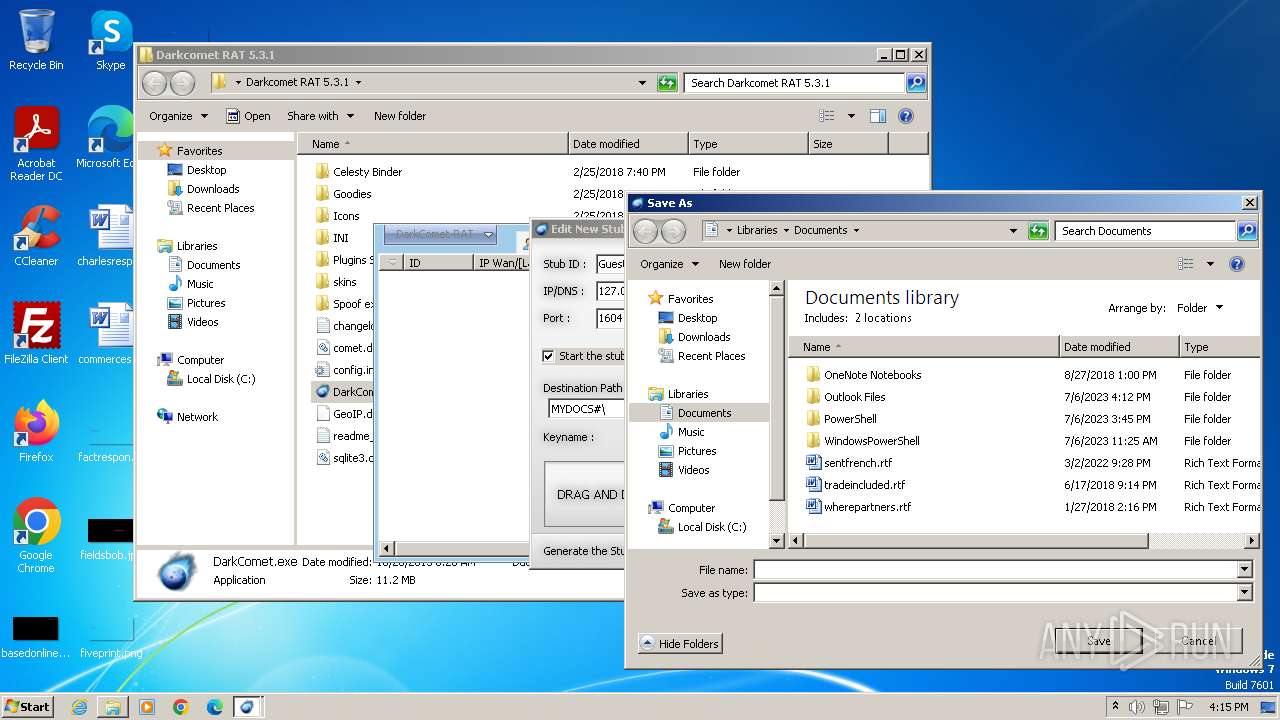Open DarkComet-RAT dropdown menu

pos(441,234)
